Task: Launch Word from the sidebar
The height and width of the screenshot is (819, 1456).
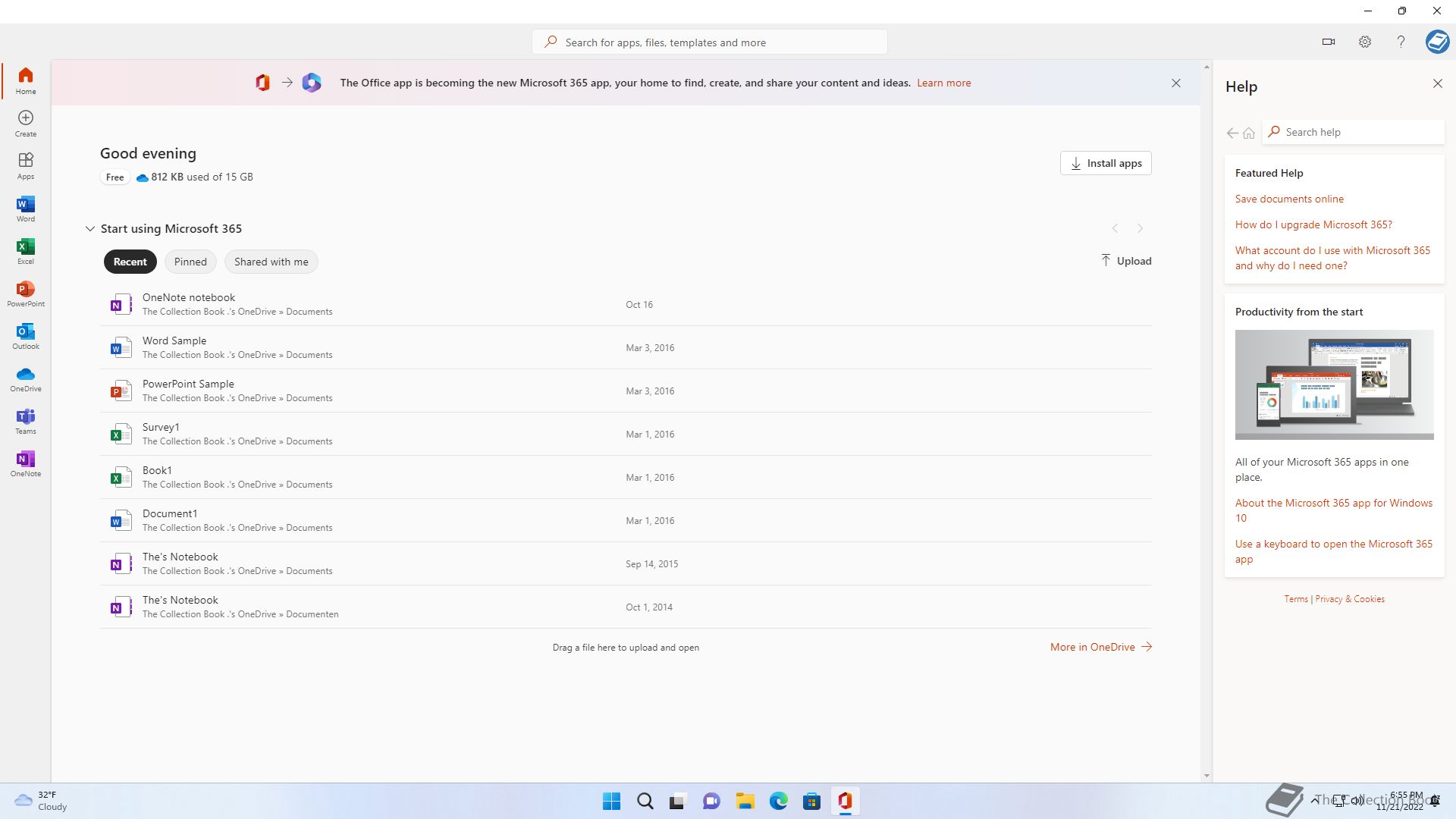Action: pyautogui.click(x=26, y=209)
